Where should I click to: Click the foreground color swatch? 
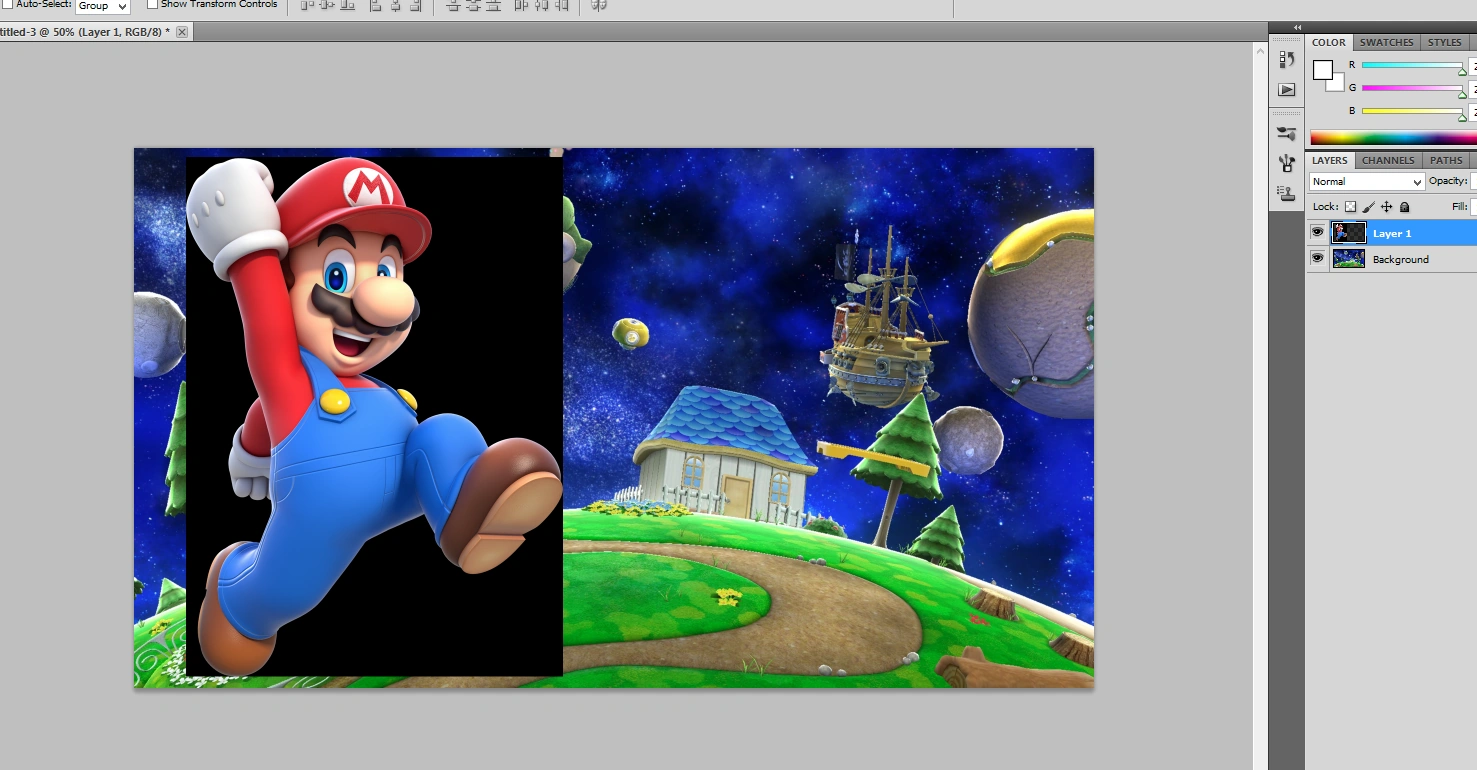(x=1323, y=70)
